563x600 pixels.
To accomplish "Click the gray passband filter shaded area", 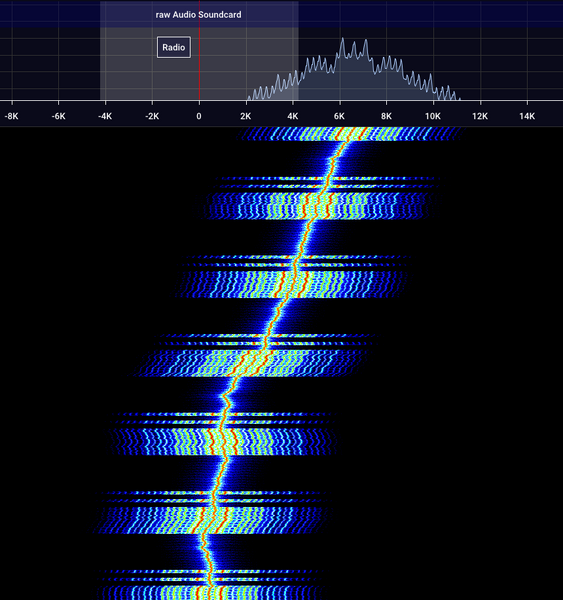I will pos(199,64).
